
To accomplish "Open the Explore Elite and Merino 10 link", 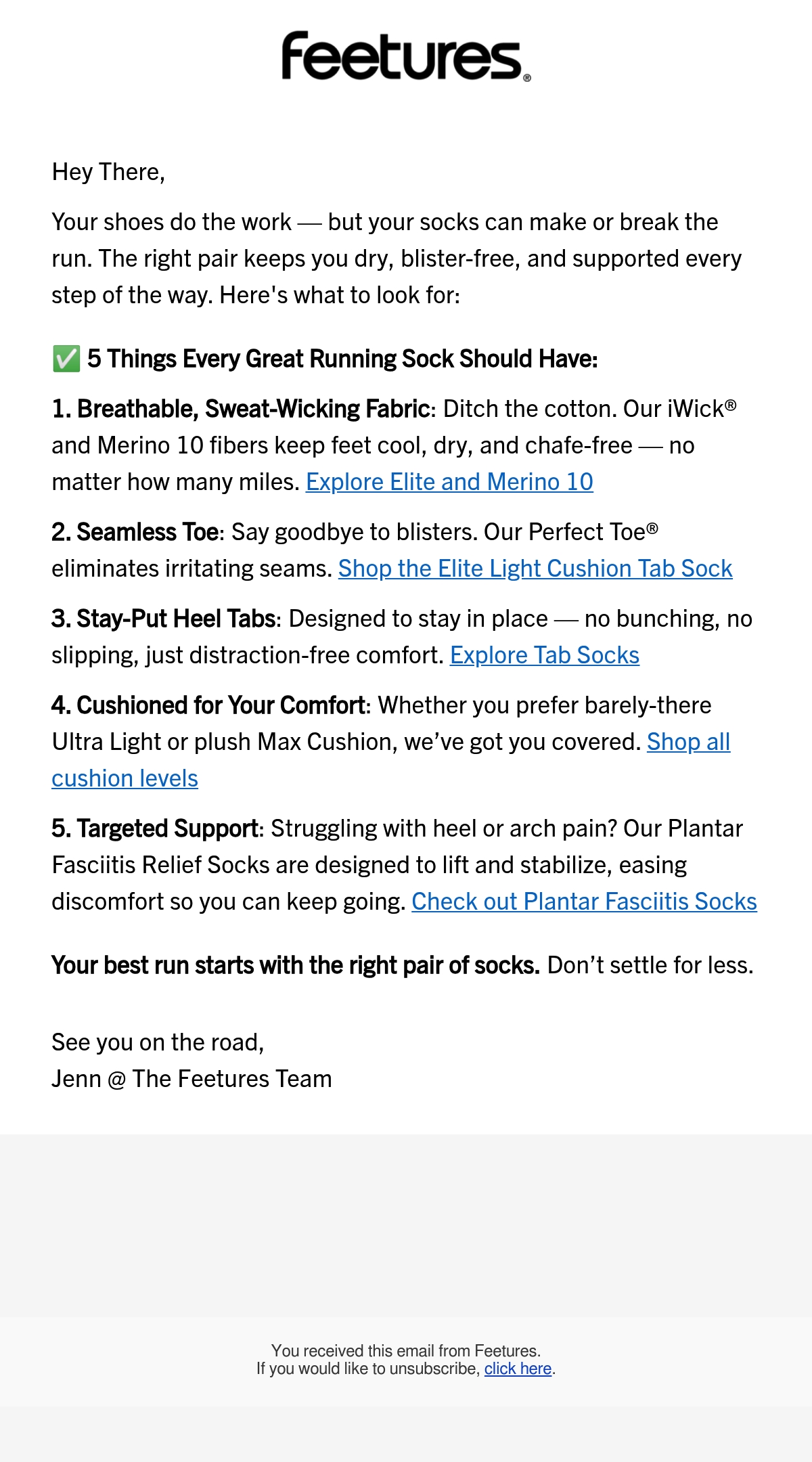I will coord(449,482).
